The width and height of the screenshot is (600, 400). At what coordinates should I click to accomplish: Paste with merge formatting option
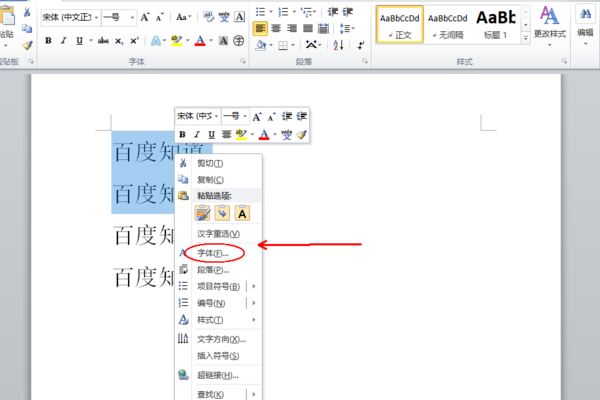point(222,213)
